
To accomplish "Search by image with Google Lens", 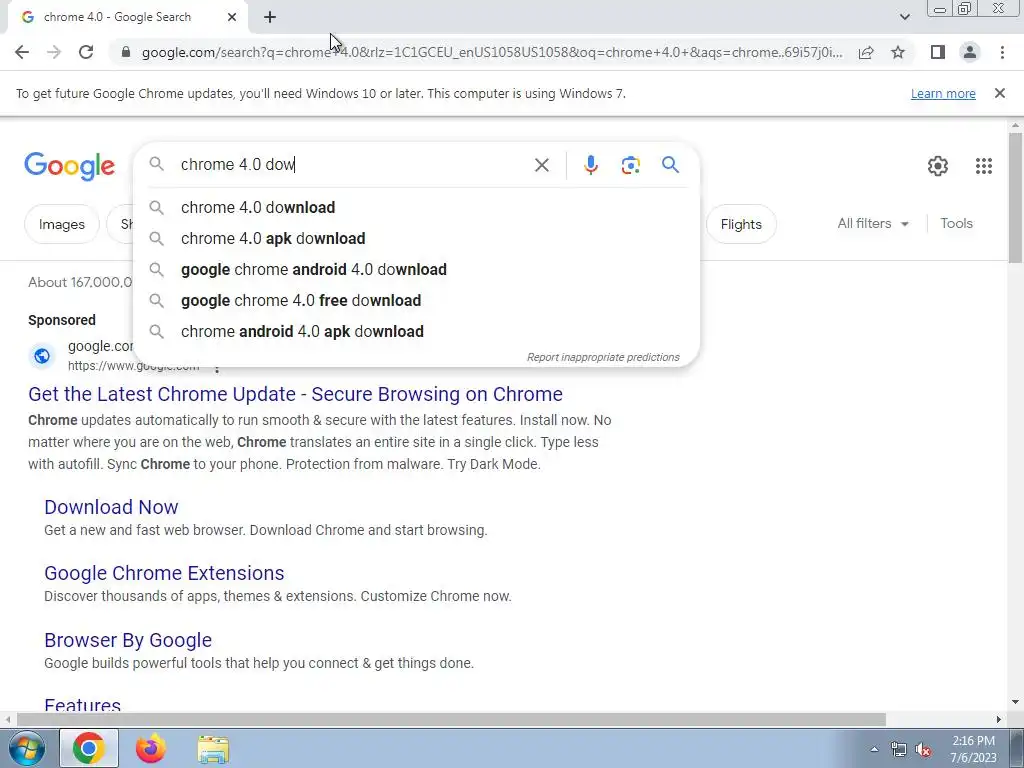I will point(630,165).
